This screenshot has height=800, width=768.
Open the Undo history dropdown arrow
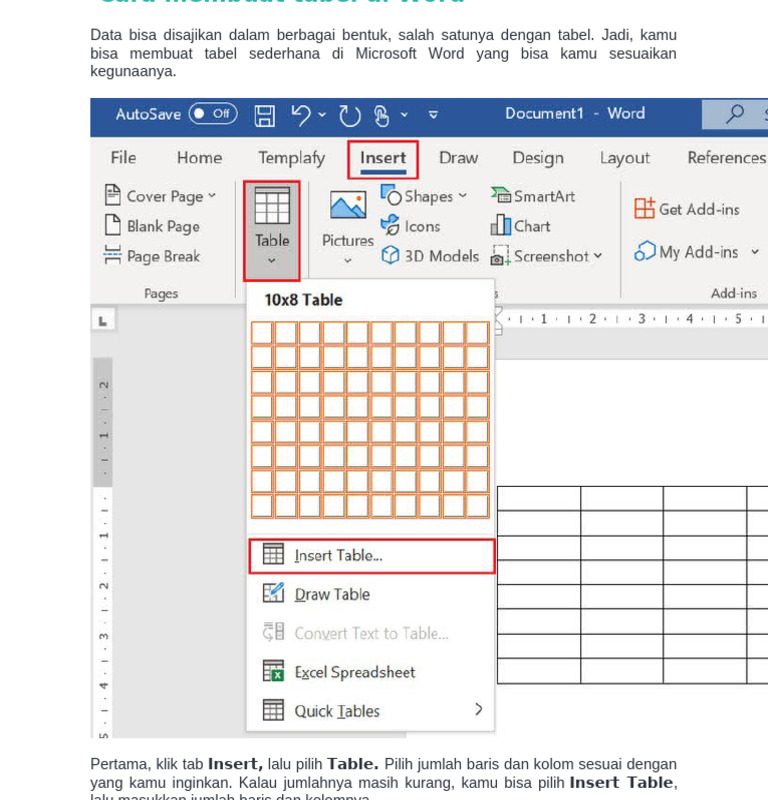[x=322, y=115]
